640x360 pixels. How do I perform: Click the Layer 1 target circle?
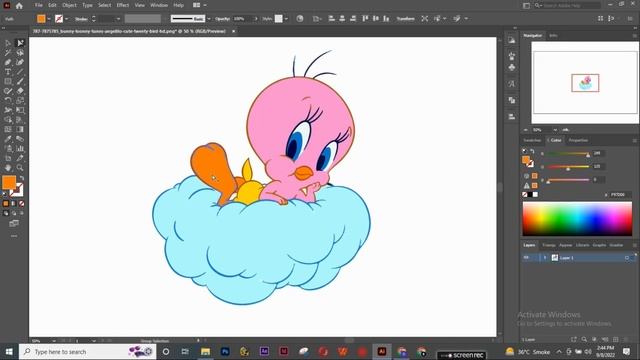(x=627, y=258)
